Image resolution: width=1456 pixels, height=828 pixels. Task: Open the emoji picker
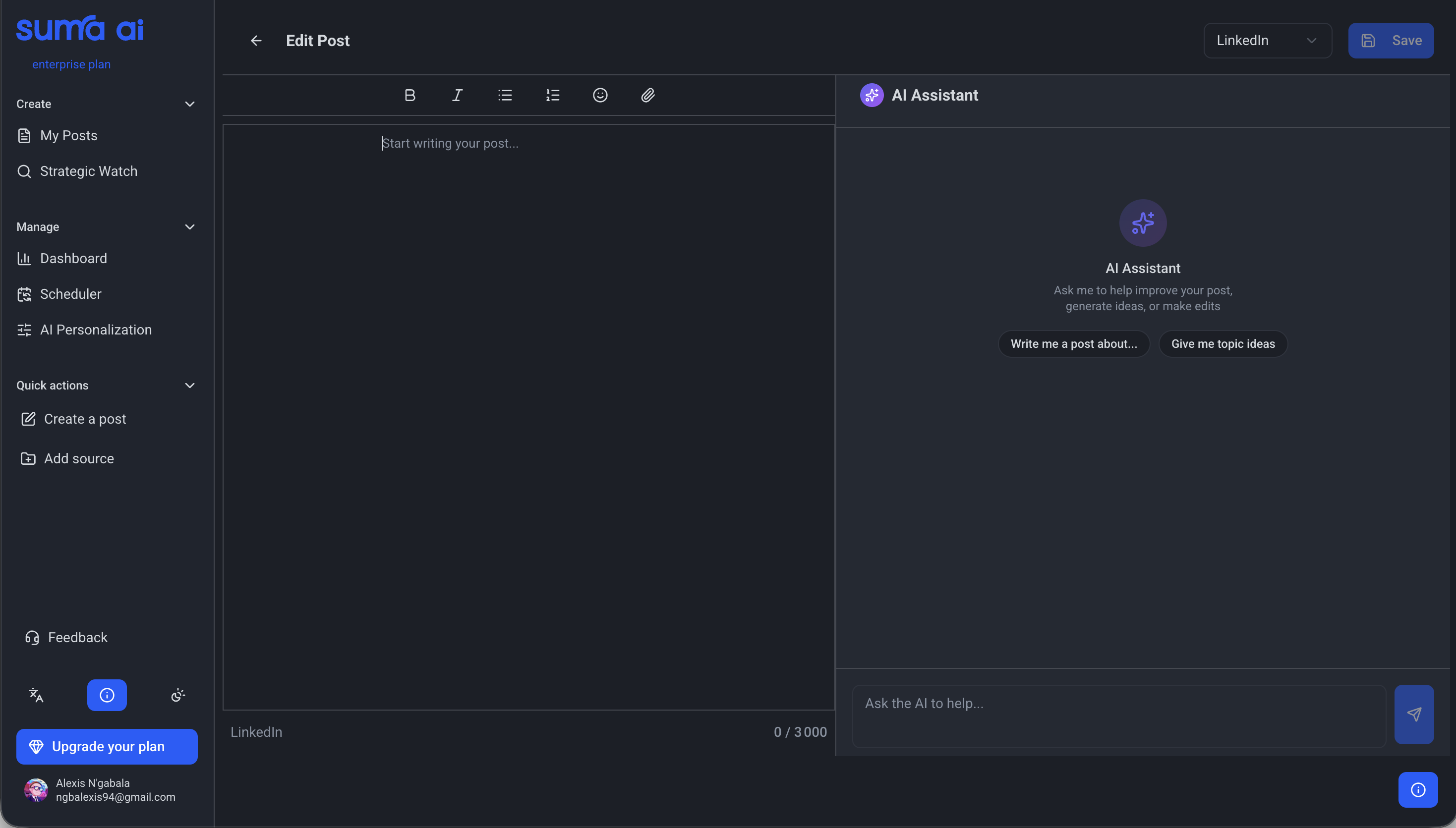pos(600,95)
